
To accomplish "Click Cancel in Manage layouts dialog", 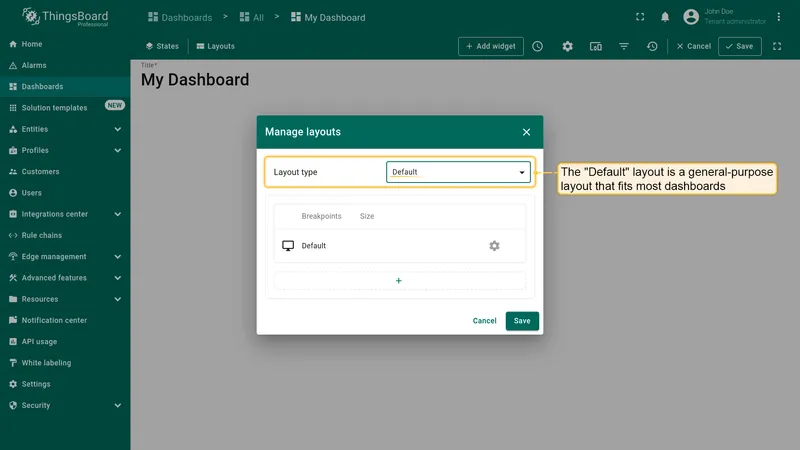I will (x=484, y=321).
